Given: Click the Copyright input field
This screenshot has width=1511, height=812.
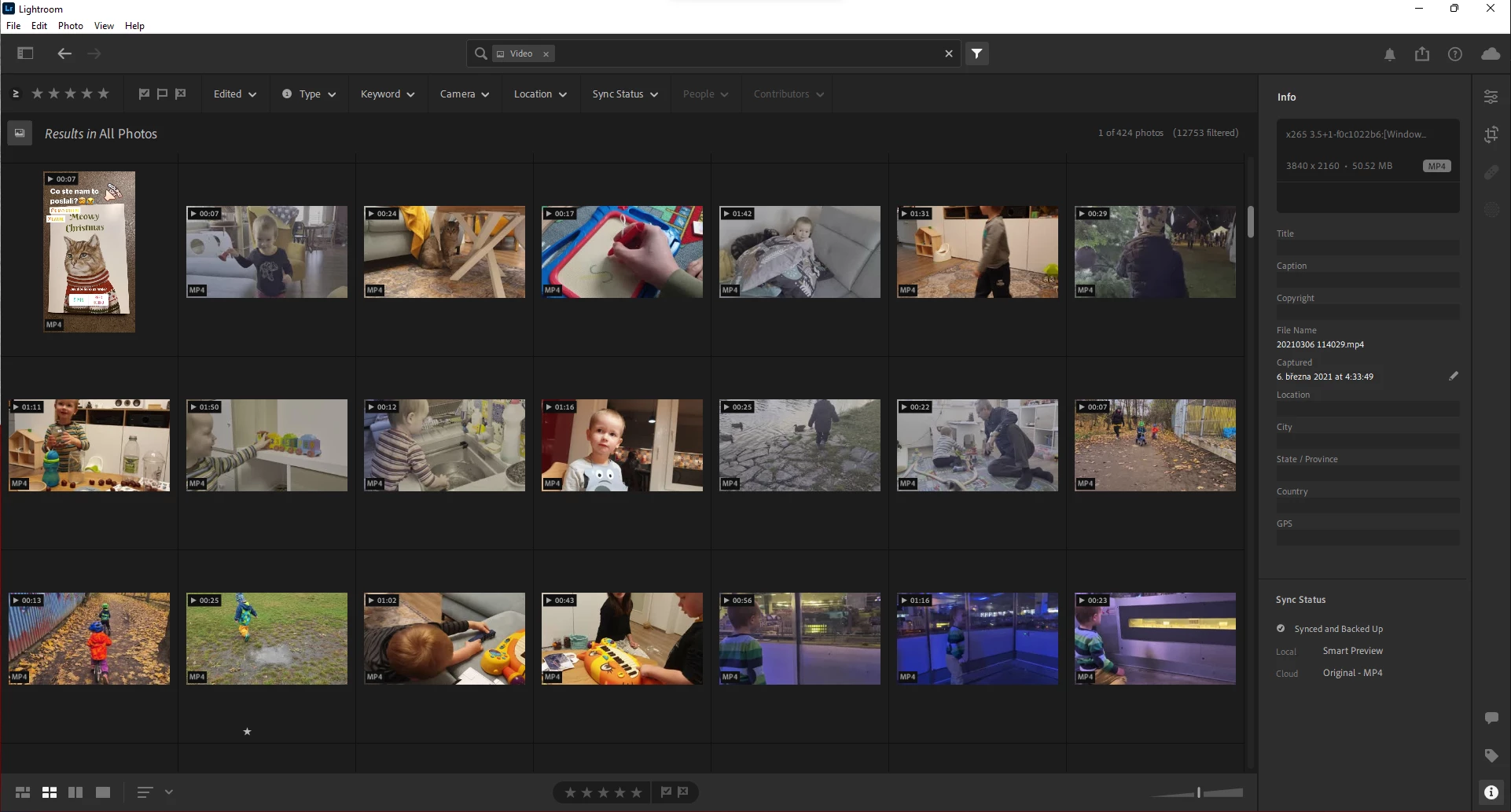Looking at the screenshot, I should pos(1368,312).
